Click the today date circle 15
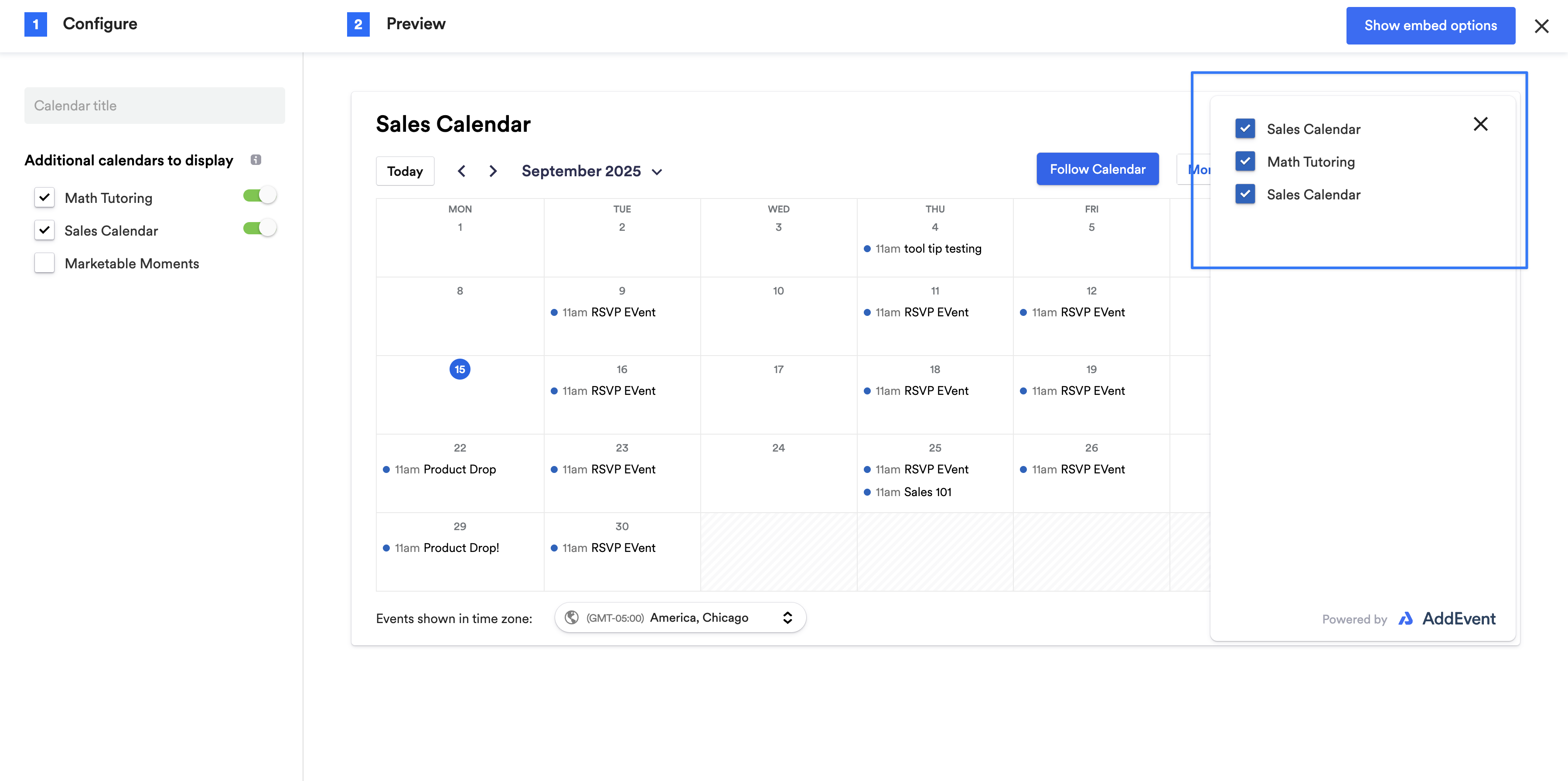The image size is (1568, 781). coord(460,369)
